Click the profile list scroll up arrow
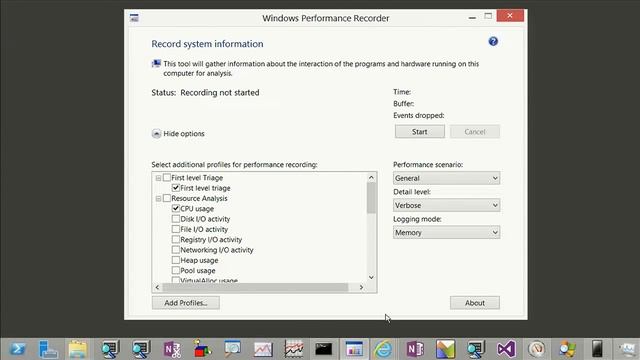 [x=371, y=177]
